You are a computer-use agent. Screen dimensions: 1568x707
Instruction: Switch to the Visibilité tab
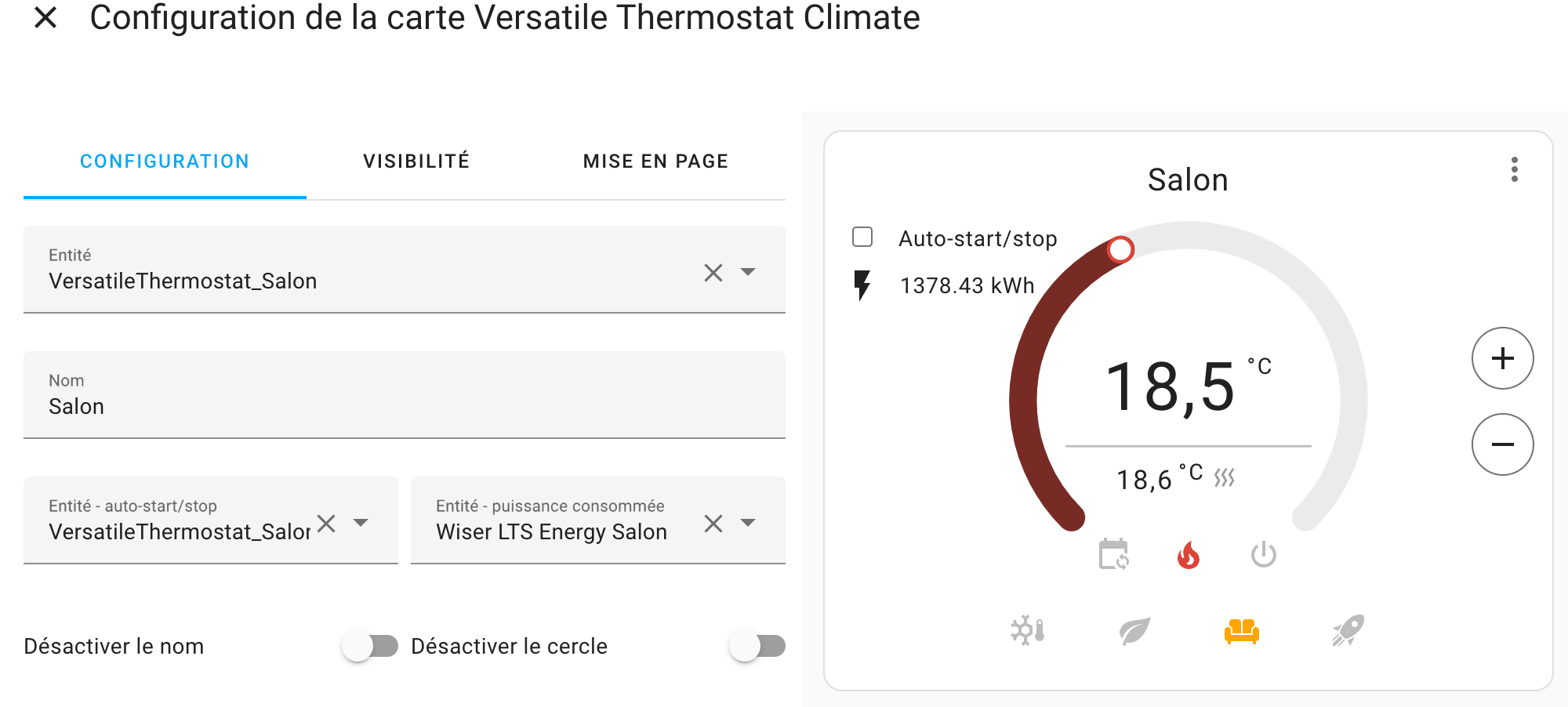point(416,161)
